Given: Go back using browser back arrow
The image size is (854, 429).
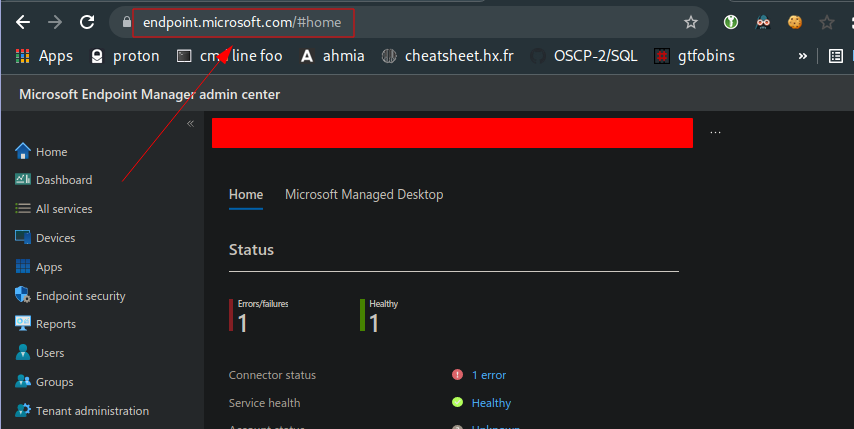Looking at the screenshot, I should point(23,22).
